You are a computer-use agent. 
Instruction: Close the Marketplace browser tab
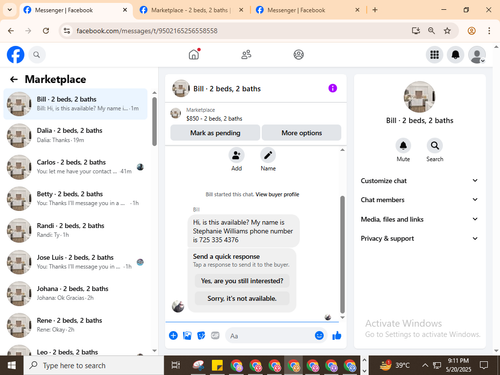[x=241, y=10]
